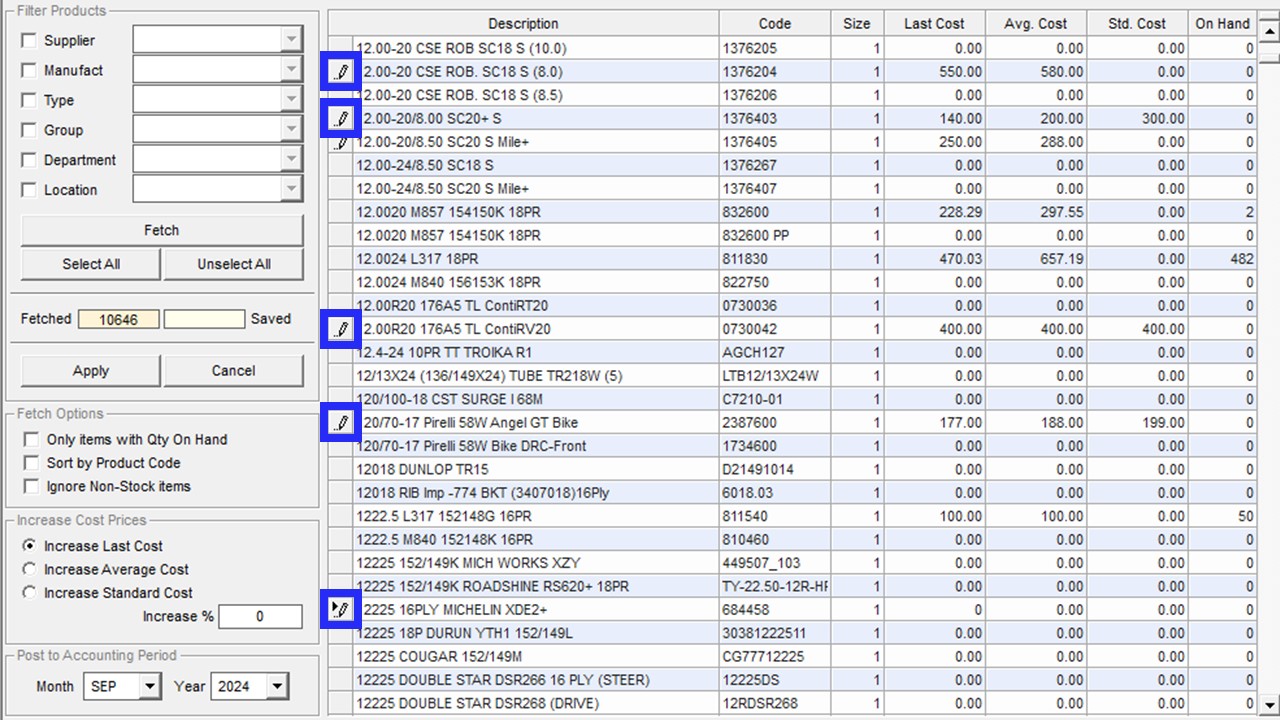The width and height of the screenshot is (1280, 720).
Task: Open the Location dropdown
Action: (x=291, y=189)
